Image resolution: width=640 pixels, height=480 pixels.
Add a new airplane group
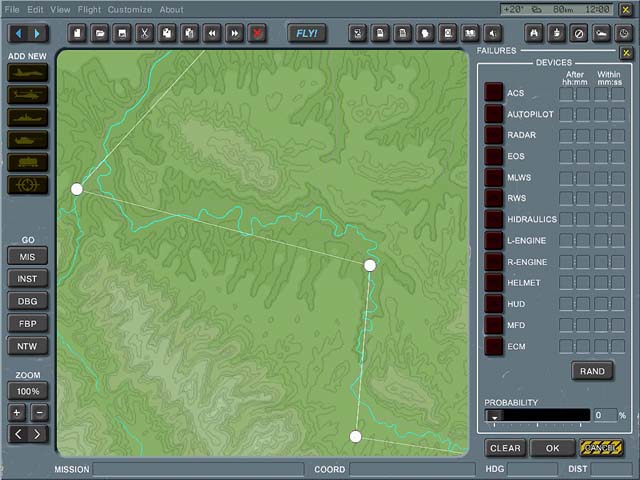[27, 73]
